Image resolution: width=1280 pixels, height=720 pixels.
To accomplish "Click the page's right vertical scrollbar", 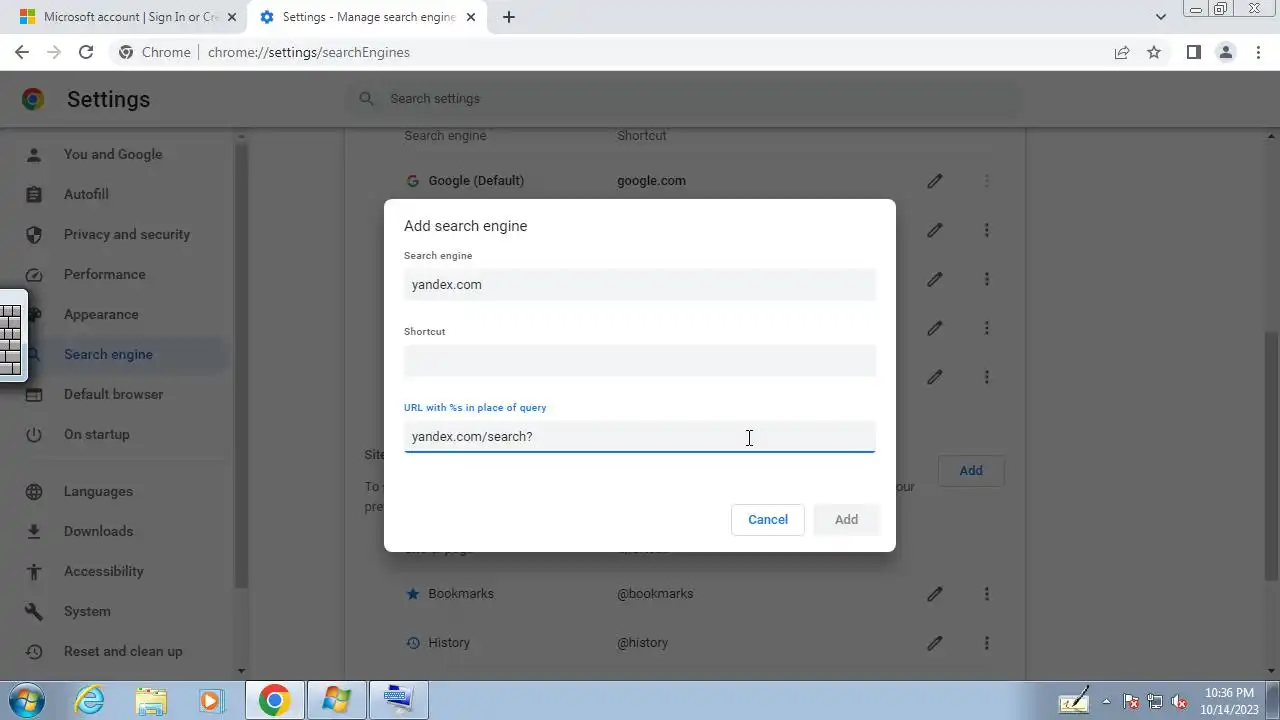I will click(x=1273, y=455).
